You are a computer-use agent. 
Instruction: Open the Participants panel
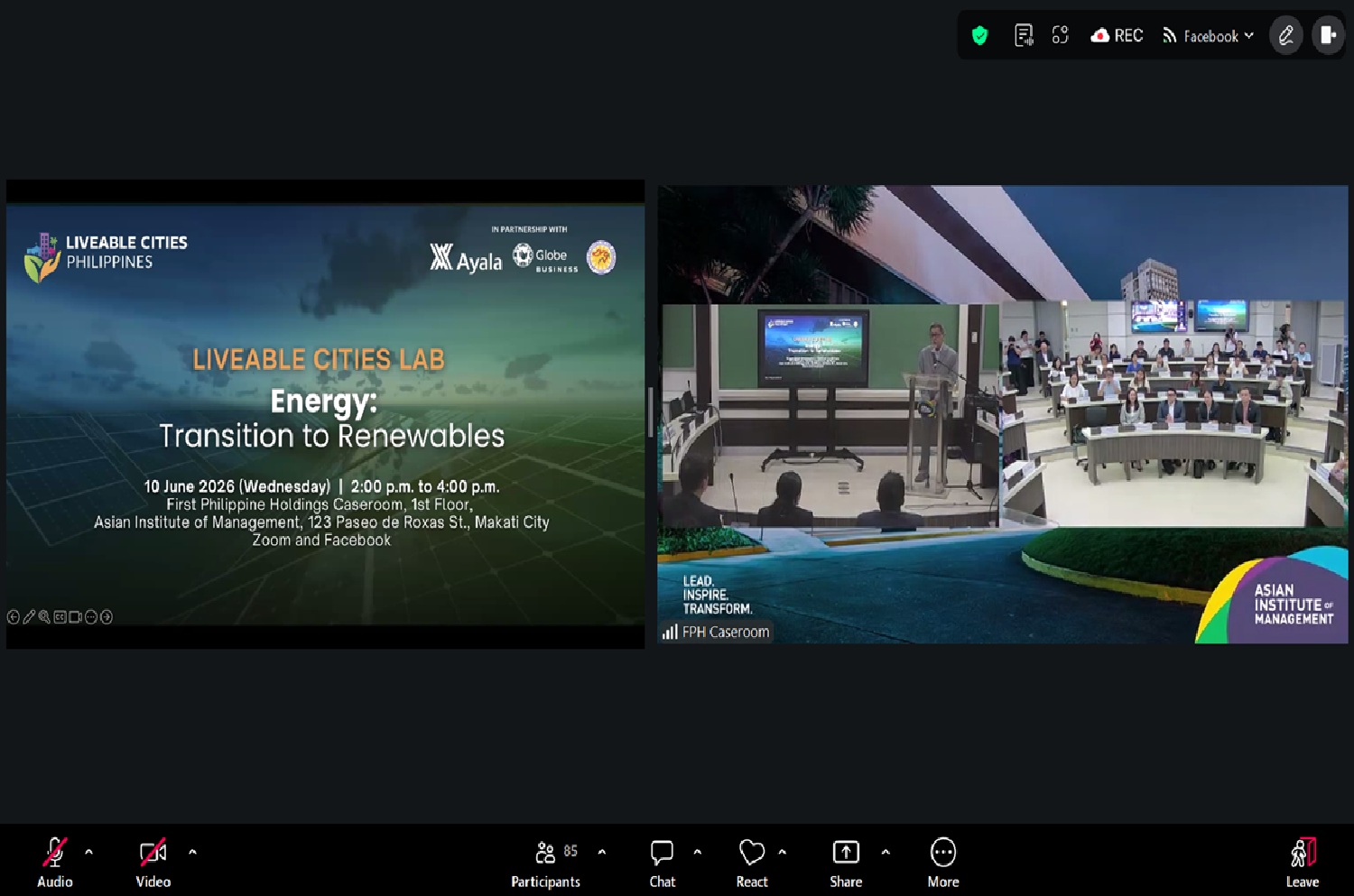(x=546, y=862)
